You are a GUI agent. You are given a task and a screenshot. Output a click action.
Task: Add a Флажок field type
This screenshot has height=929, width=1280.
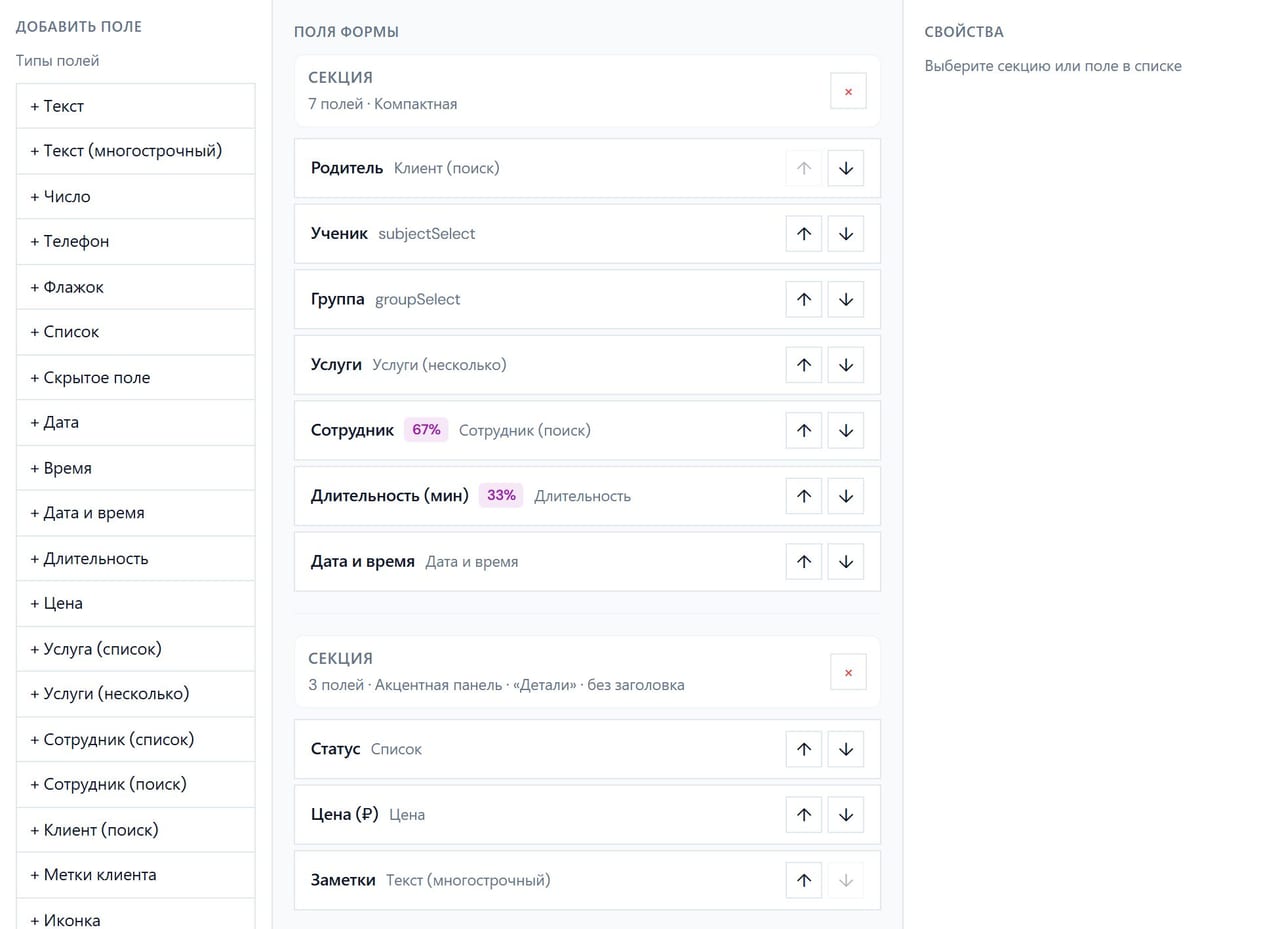136,287
